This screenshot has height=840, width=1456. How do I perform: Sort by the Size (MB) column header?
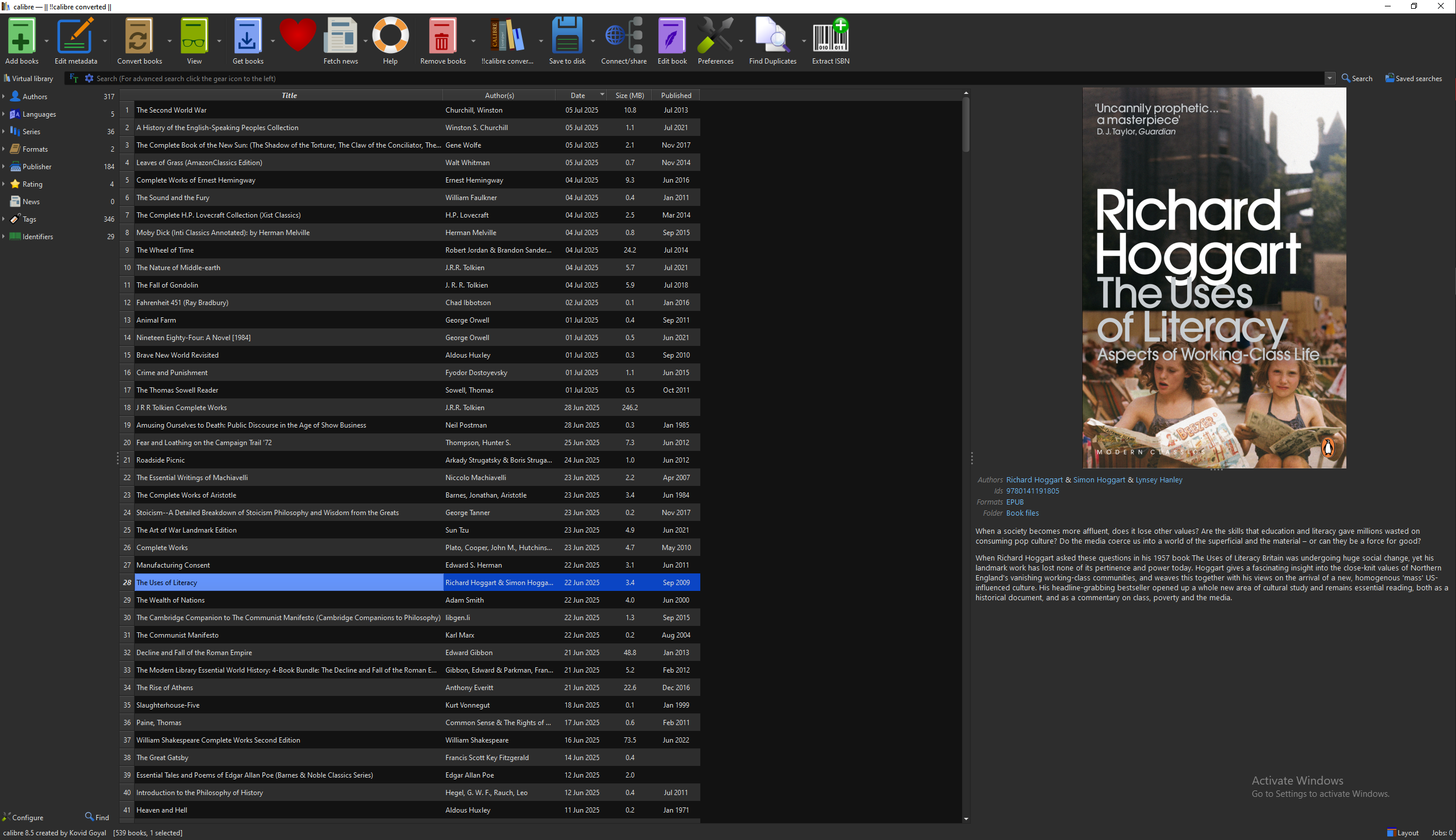point(630,95)
